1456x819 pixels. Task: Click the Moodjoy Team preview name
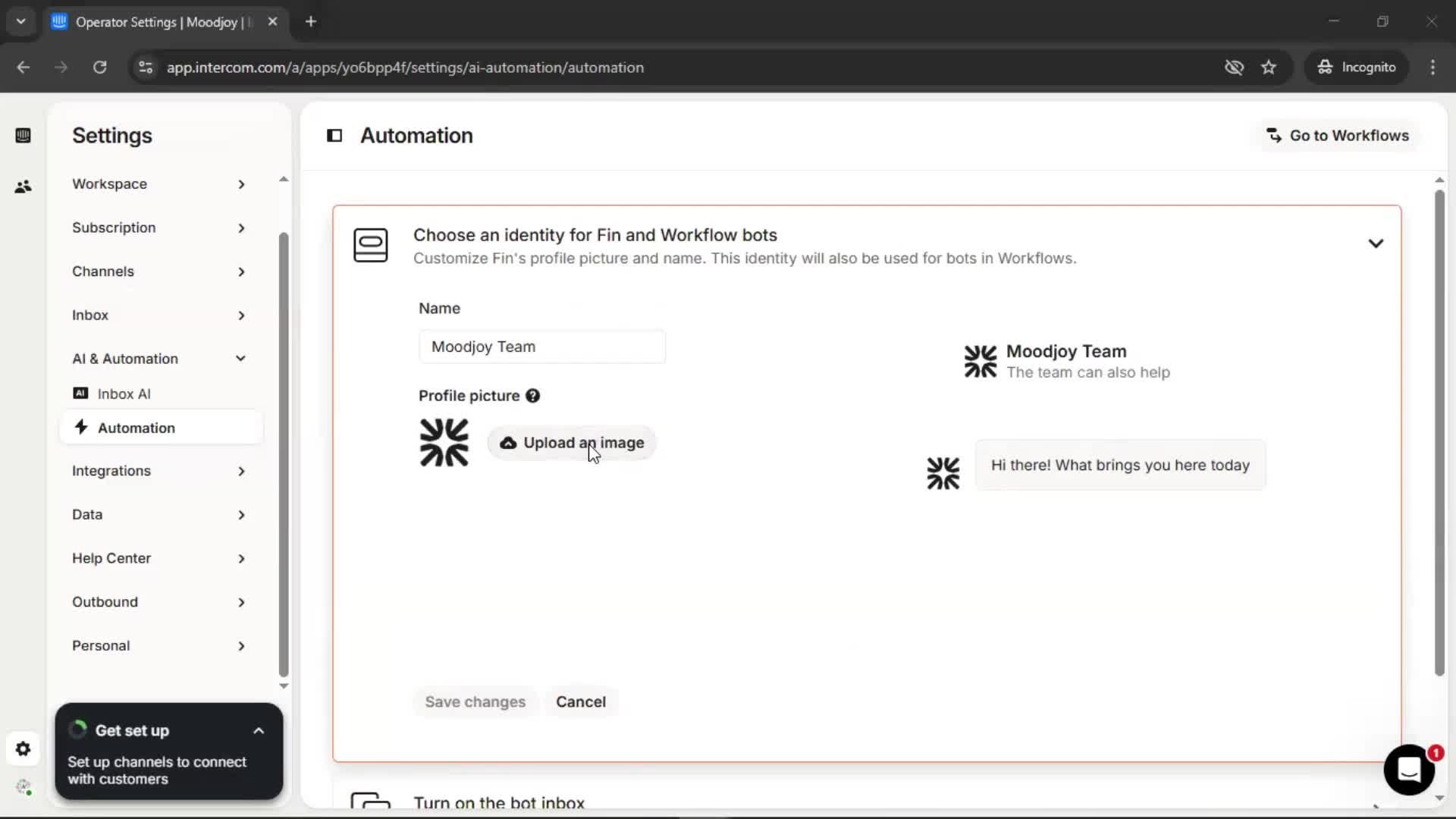click(x=1066, y=351)
